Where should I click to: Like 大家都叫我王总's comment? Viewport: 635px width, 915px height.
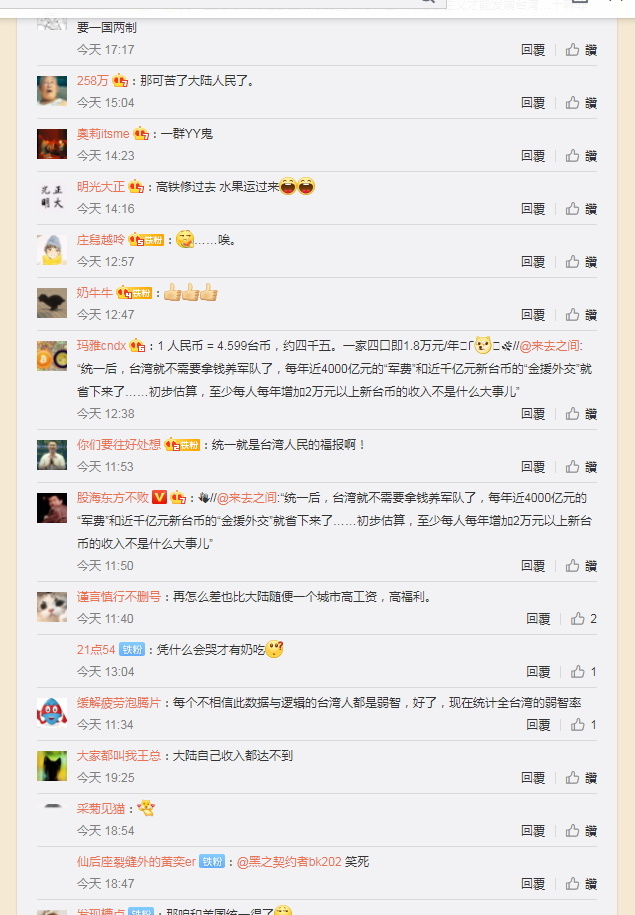(x=581, y=778)
